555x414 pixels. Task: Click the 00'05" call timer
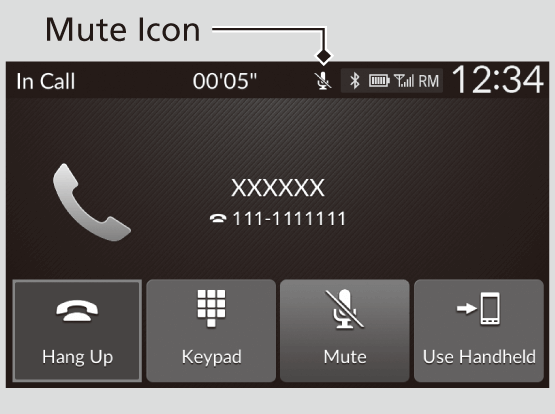(x=225, y=81)
